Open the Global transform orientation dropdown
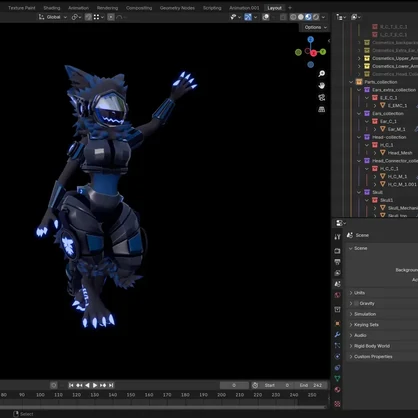 53,17
